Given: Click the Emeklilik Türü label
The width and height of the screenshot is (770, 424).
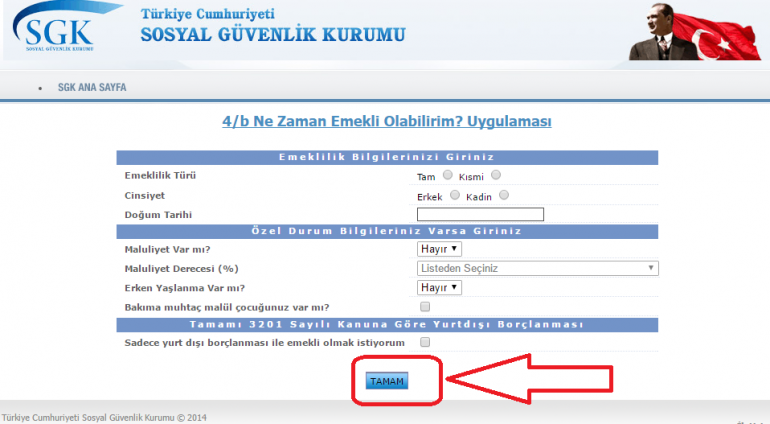Looking at the screenshot, I should (x=160, y=175).
